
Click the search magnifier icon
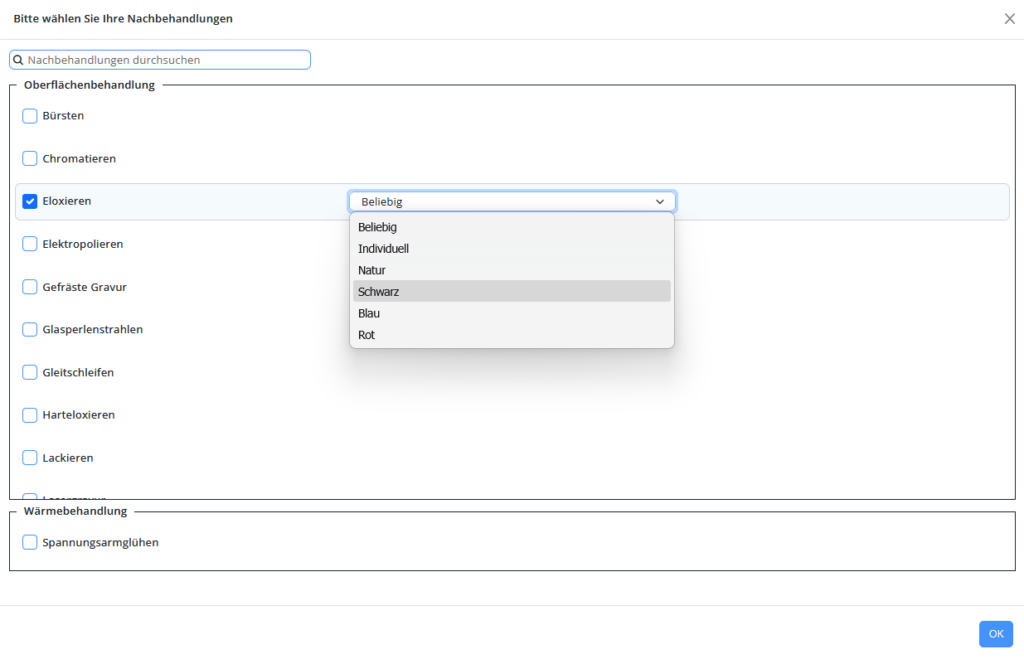(x=18, y=60)
